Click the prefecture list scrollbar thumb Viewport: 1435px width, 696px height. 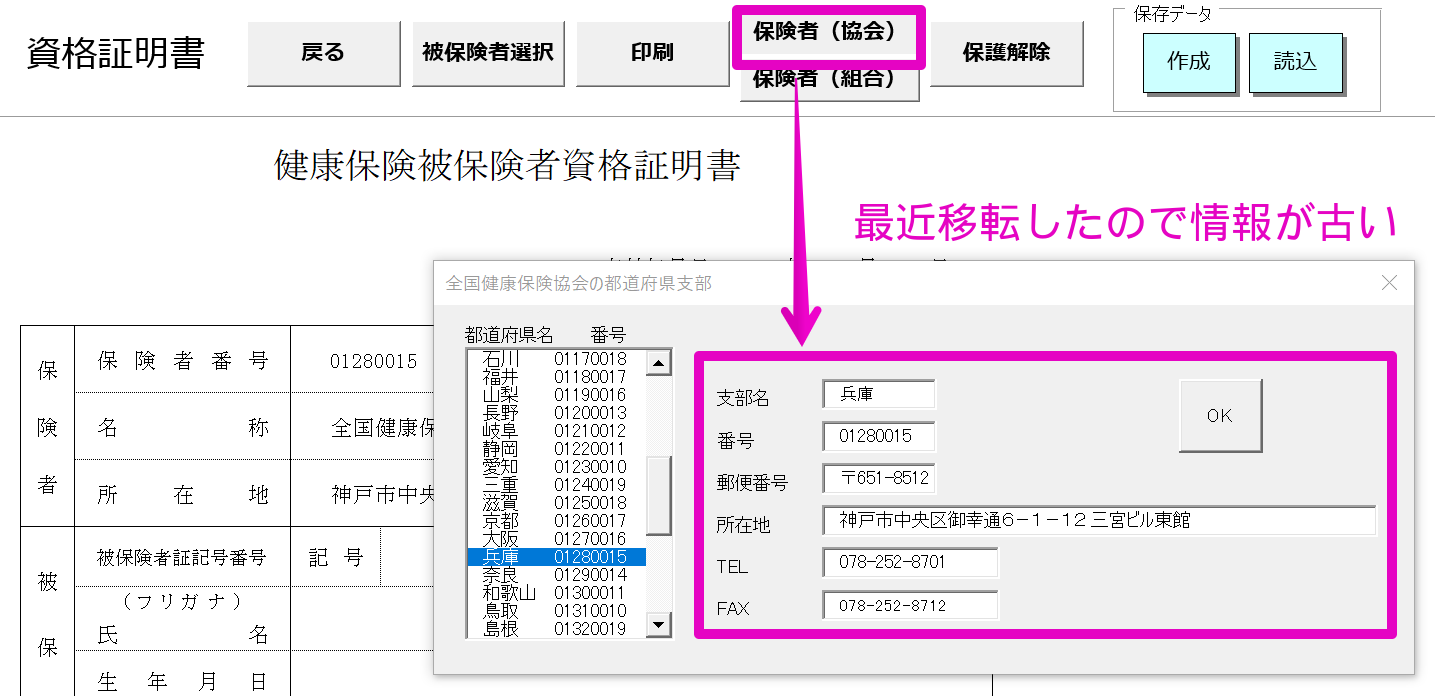tap(659, 496)
